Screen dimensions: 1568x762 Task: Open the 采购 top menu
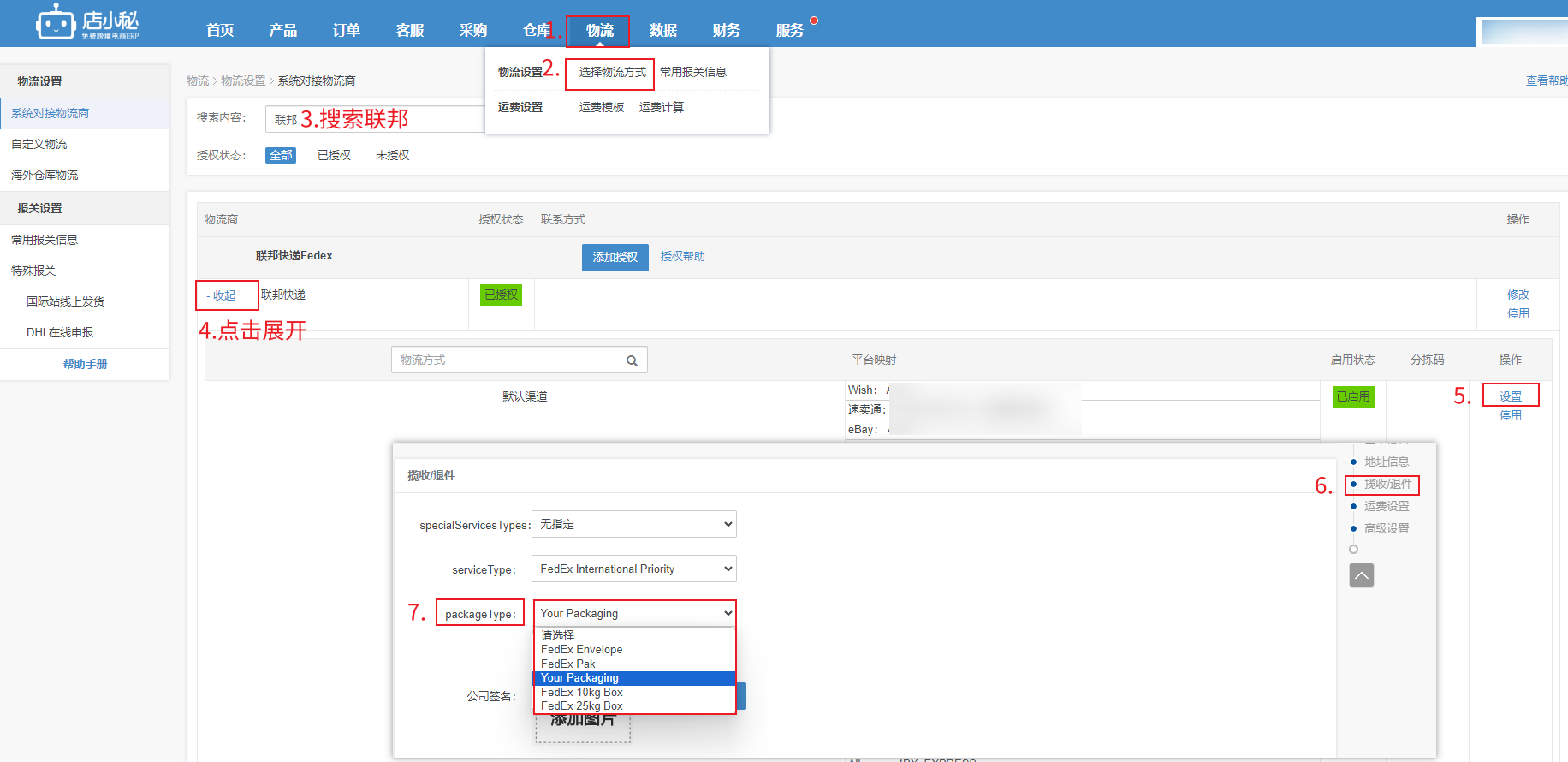(473, 30)
